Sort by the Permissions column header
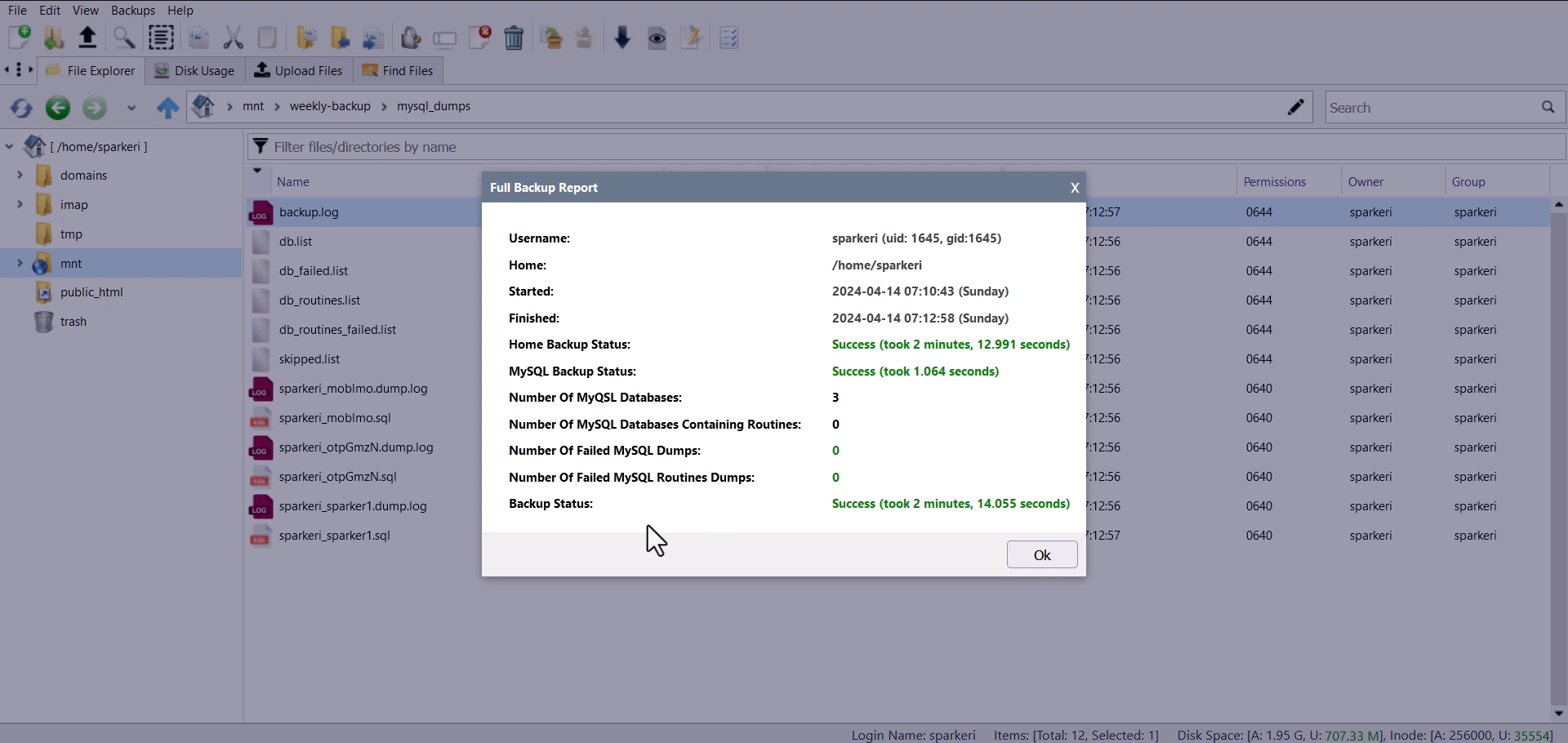Viewport: 1568px width, 743px height. pos(1275,182)
